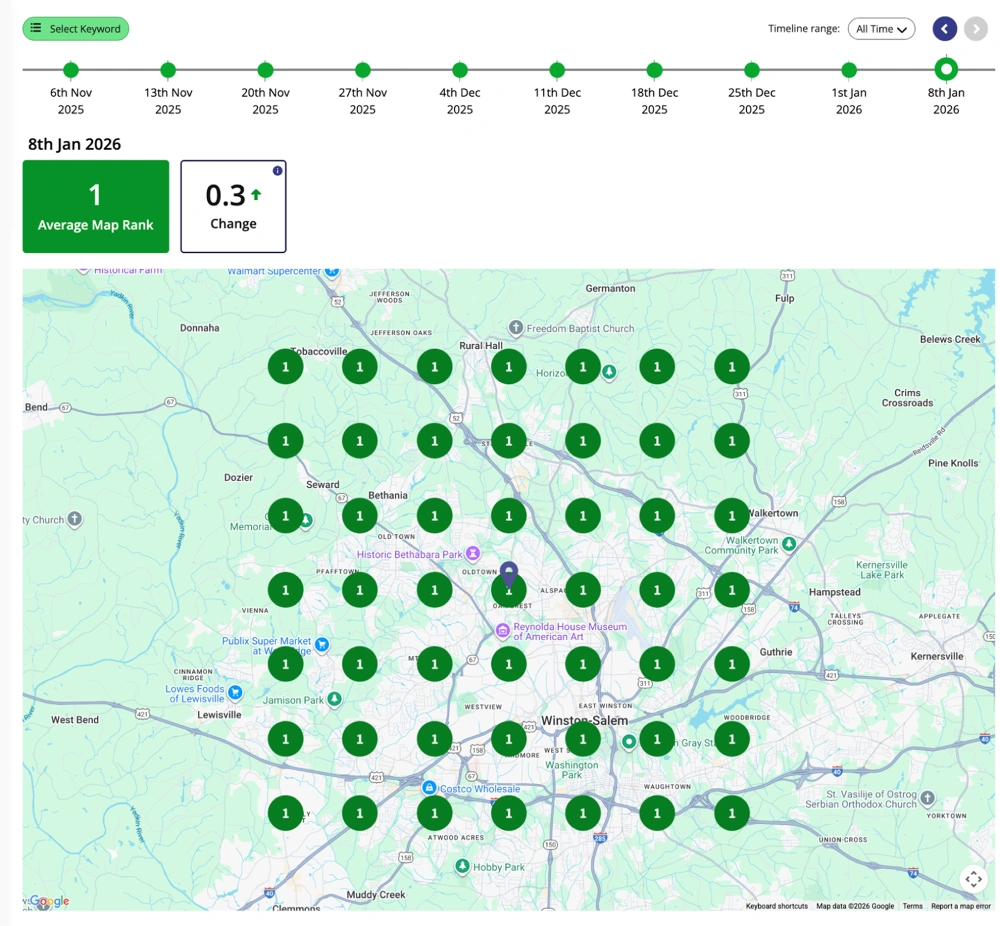Click the 8th Jan 2026 date heading
Viewport: 1000px width, 926px height.
pos(75,144)
